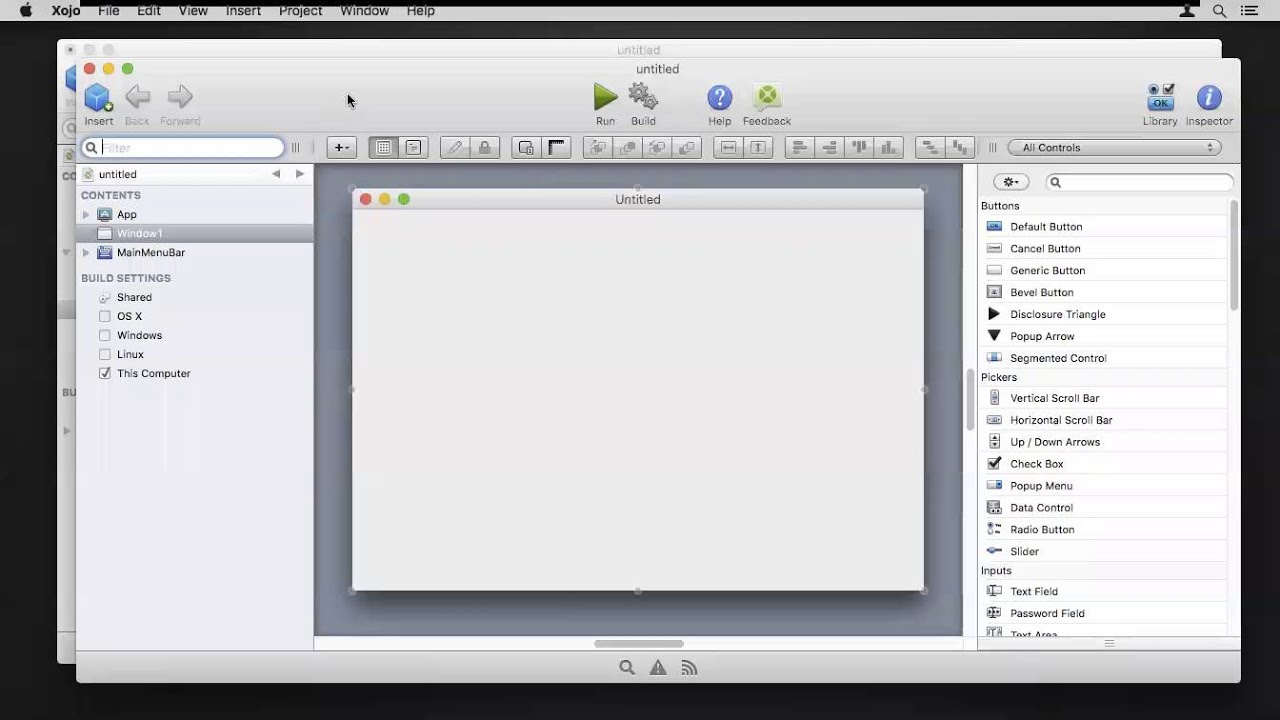Click the library gear options button
Image resolution: width=1280 pixels, height=720 pixels.
point(1011,182)
